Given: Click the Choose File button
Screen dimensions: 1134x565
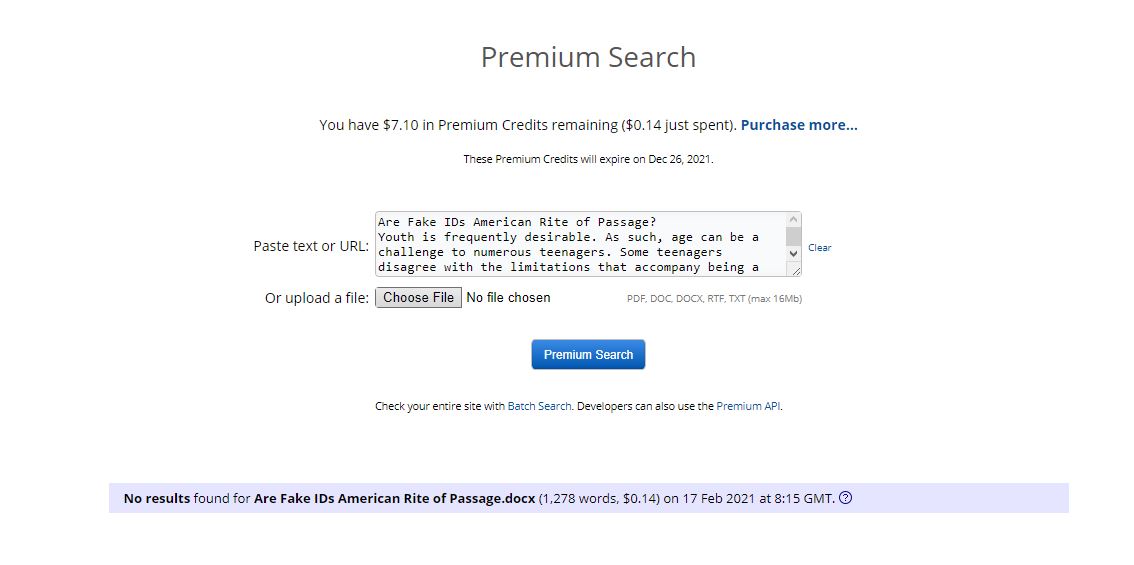Looking at the screenshot, I should pos(418,298).
